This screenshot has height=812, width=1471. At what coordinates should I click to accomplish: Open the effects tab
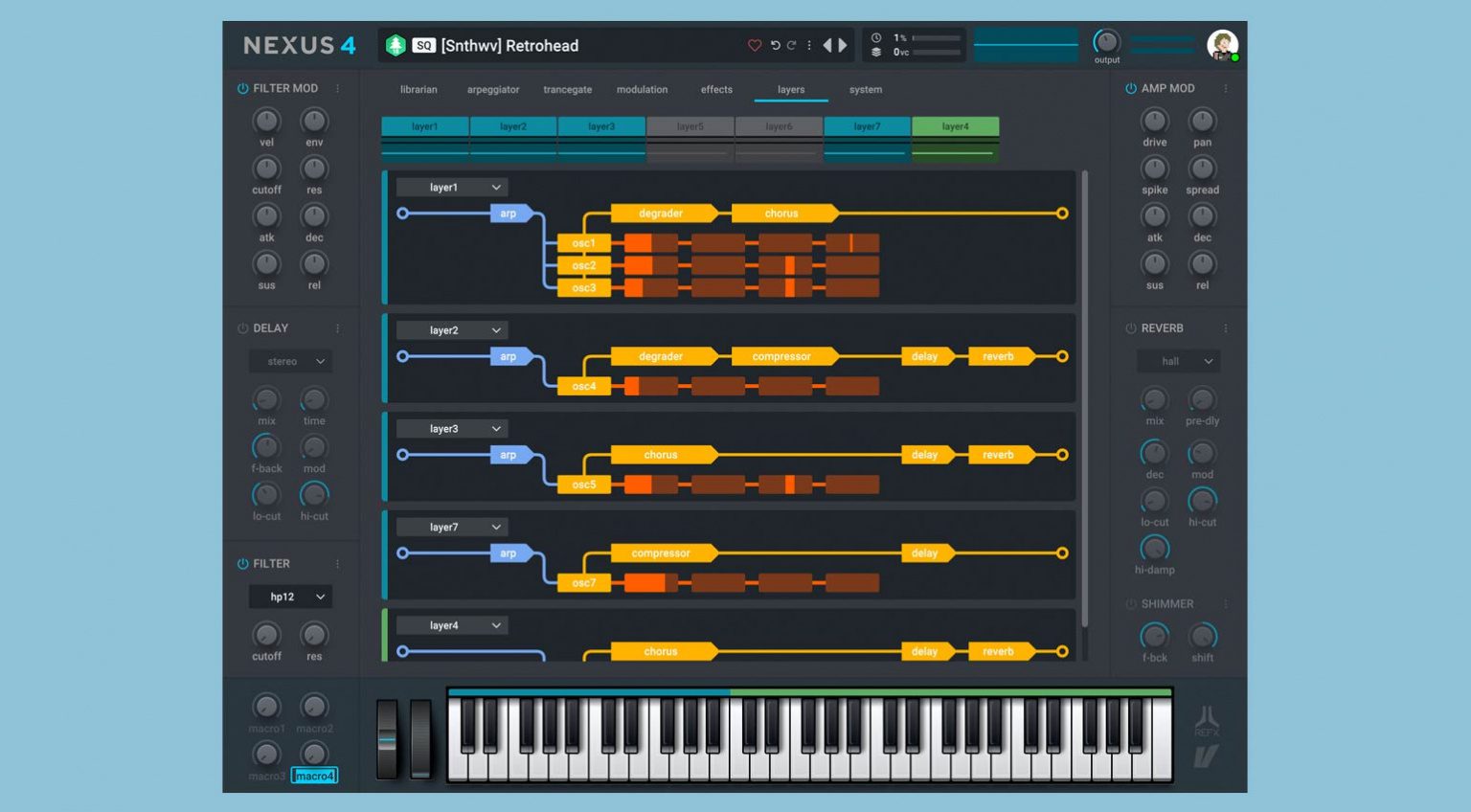pos(716,89)
